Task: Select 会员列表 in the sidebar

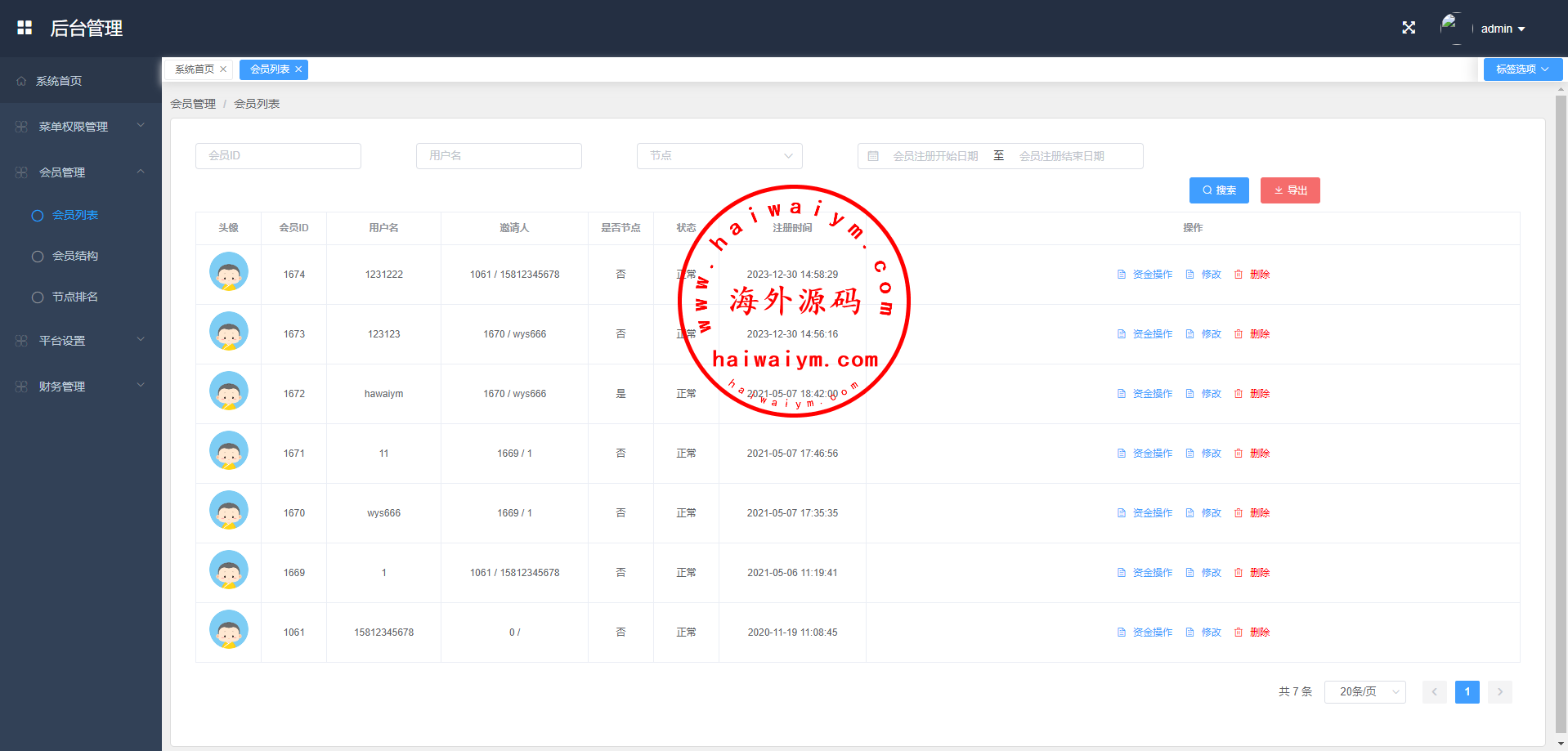Action: pos(75,215)
